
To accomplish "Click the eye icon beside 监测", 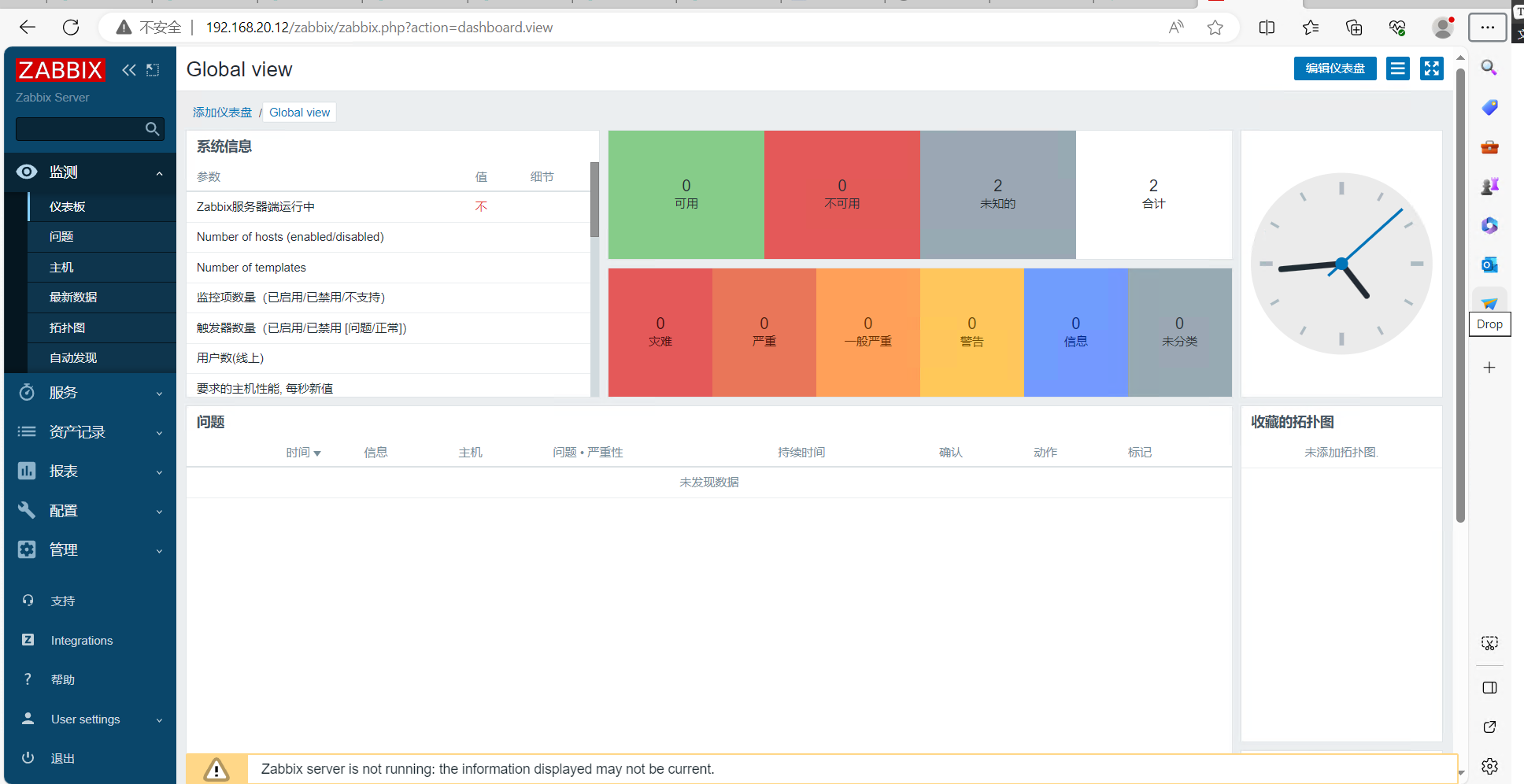I will point(27,172).
